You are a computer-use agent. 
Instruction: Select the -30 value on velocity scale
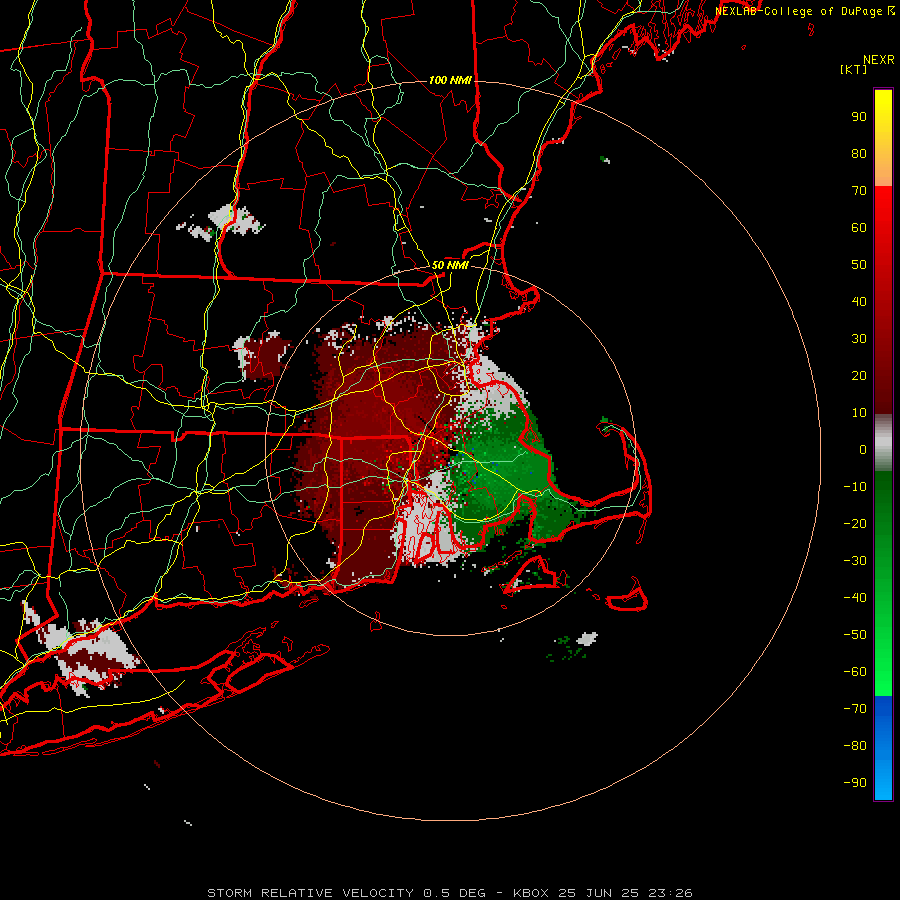(x=855, y=561)
